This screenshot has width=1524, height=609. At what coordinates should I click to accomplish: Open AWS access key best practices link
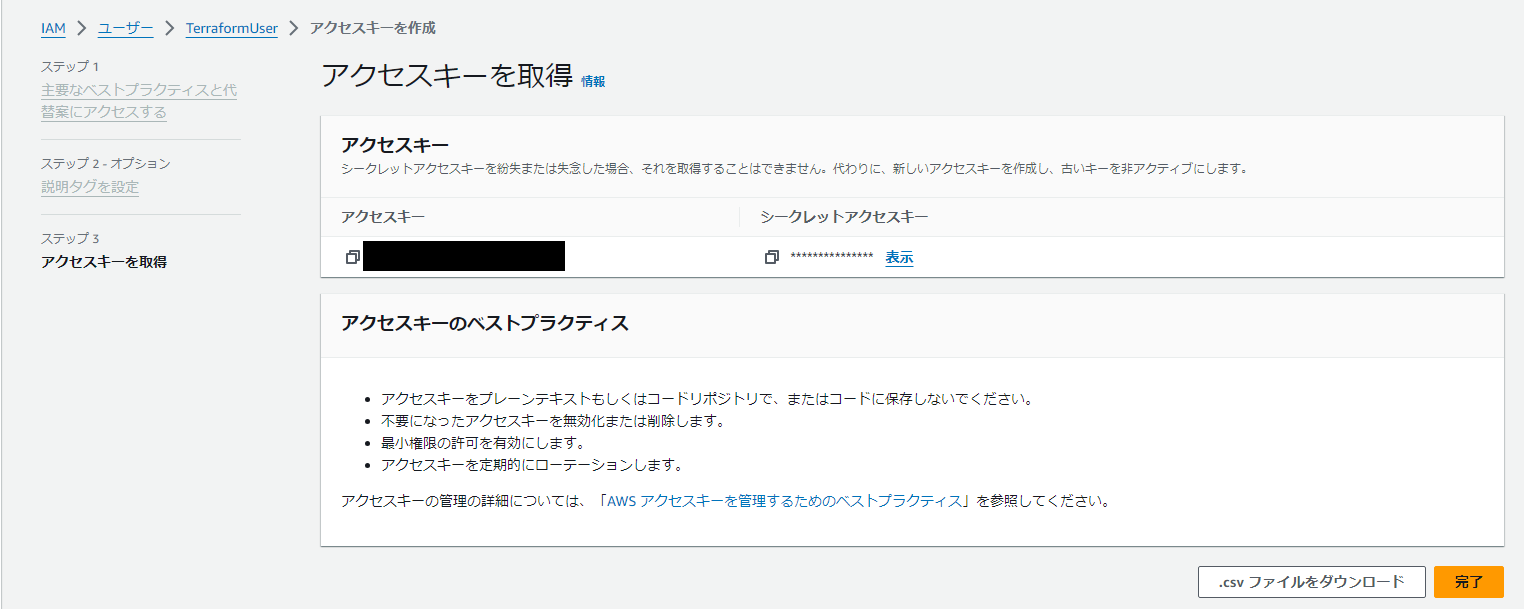point(784,500)
